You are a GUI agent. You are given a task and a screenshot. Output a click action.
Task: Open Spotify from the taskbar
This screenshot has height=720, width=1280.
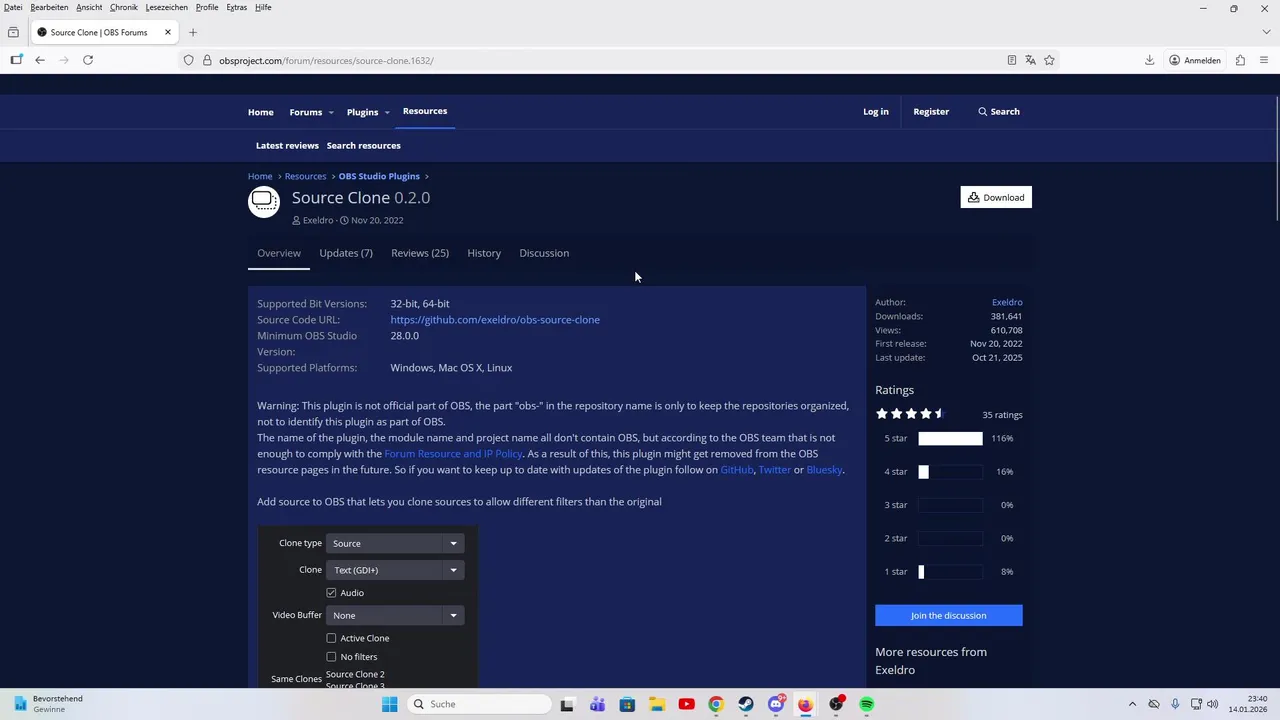867,704
